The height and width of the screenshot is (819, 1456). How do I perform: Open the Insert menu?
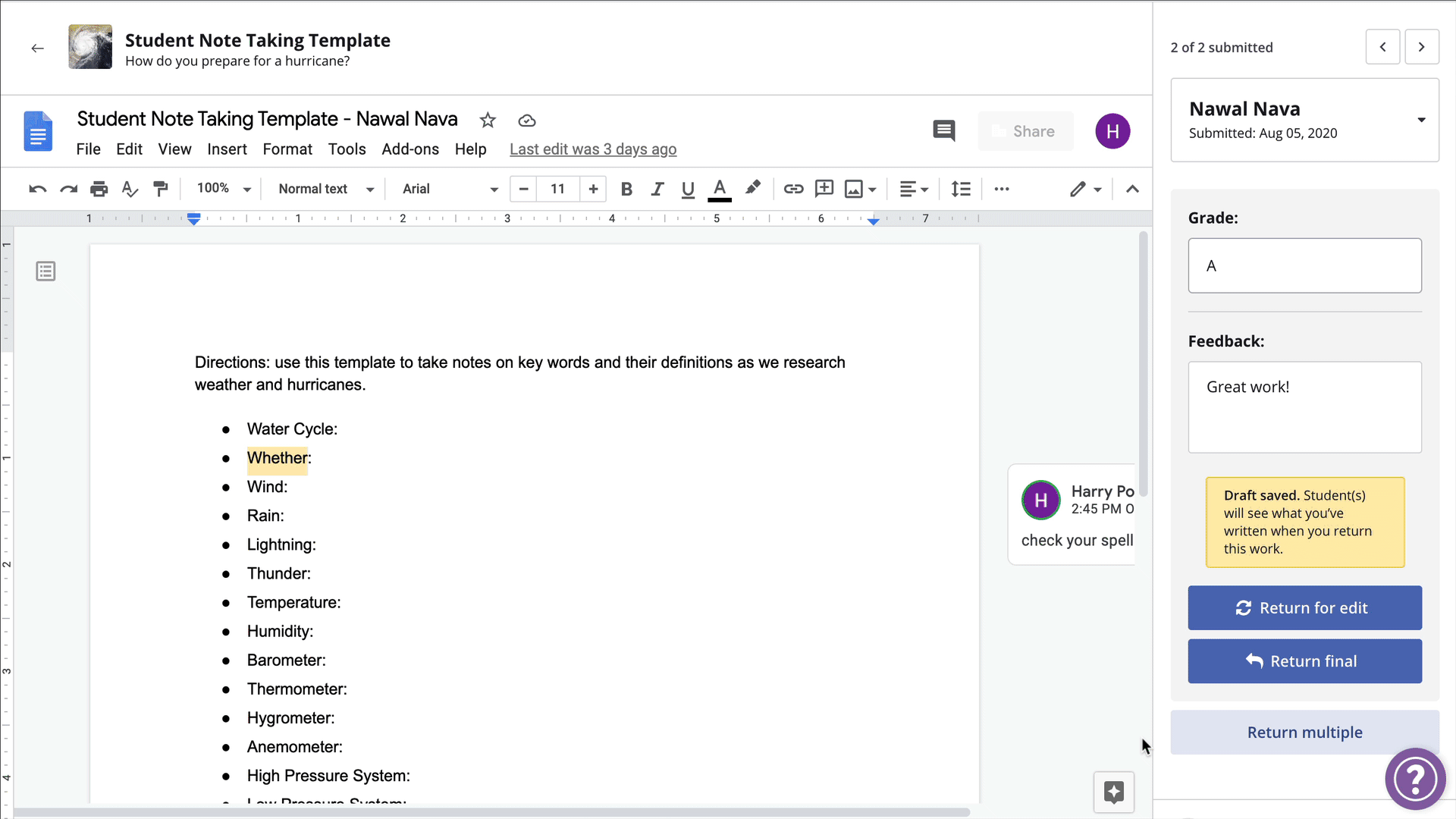tap(227, 149)
